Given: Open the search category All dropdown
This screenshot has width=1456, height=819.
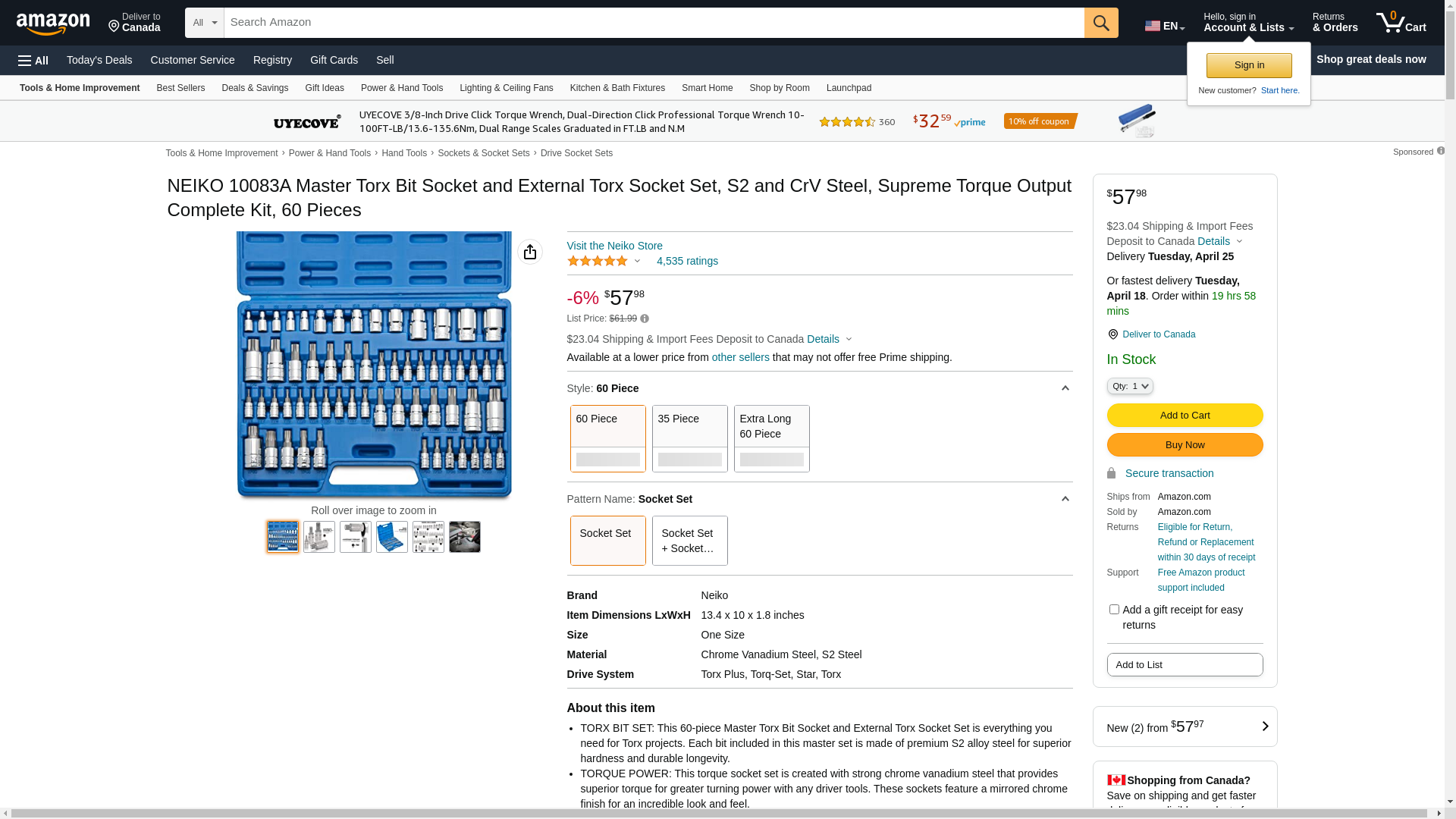Looking at the screenshot, I should click(x=204, y=23).
